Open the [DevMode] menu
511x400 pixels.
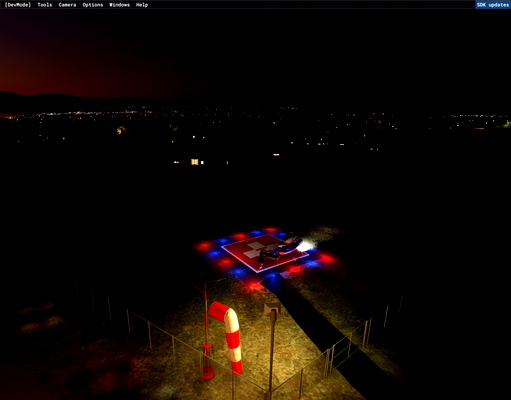18,5
